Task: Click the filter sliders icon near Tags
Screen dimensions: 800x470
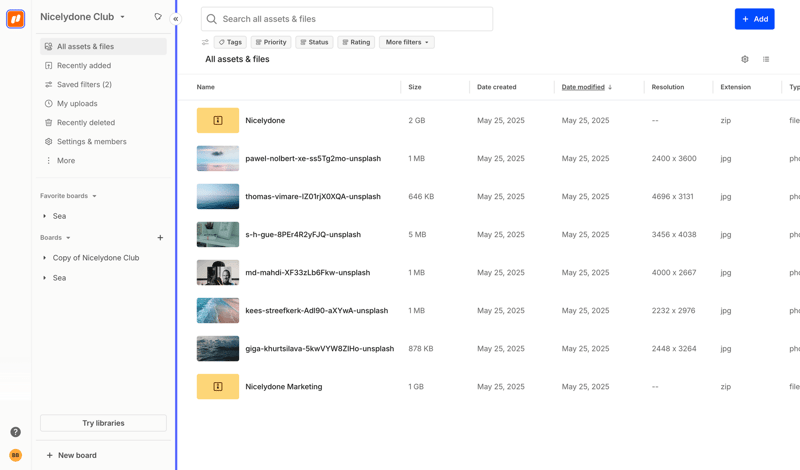Action: click(x=205, y=42)
